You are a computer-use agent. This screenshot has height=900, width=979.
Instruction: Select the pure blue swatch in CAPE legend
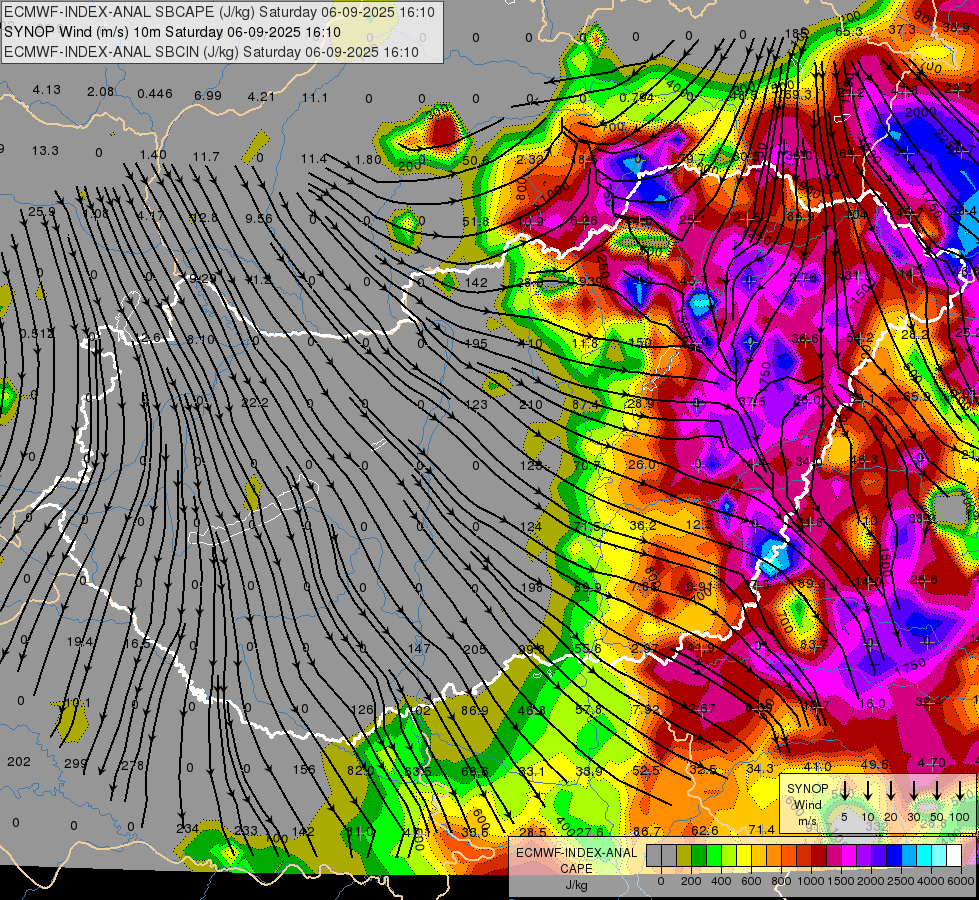(894, 856)
